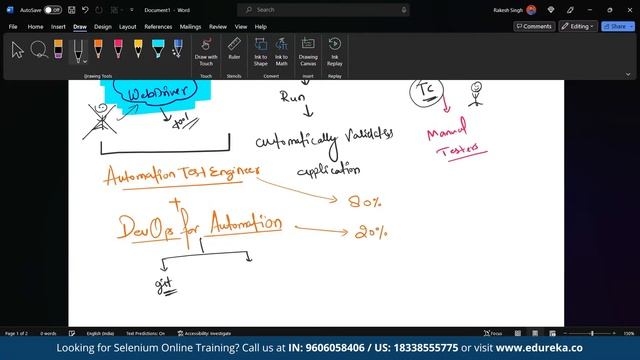Switch to the Layout tab
This screenshot has width=640, height=360.
pos(128,27)
